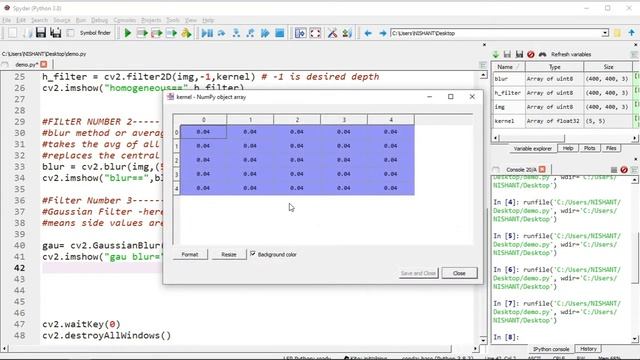
Task: Click the Open file icon in toolbar
Action: (x=27, y=33)
